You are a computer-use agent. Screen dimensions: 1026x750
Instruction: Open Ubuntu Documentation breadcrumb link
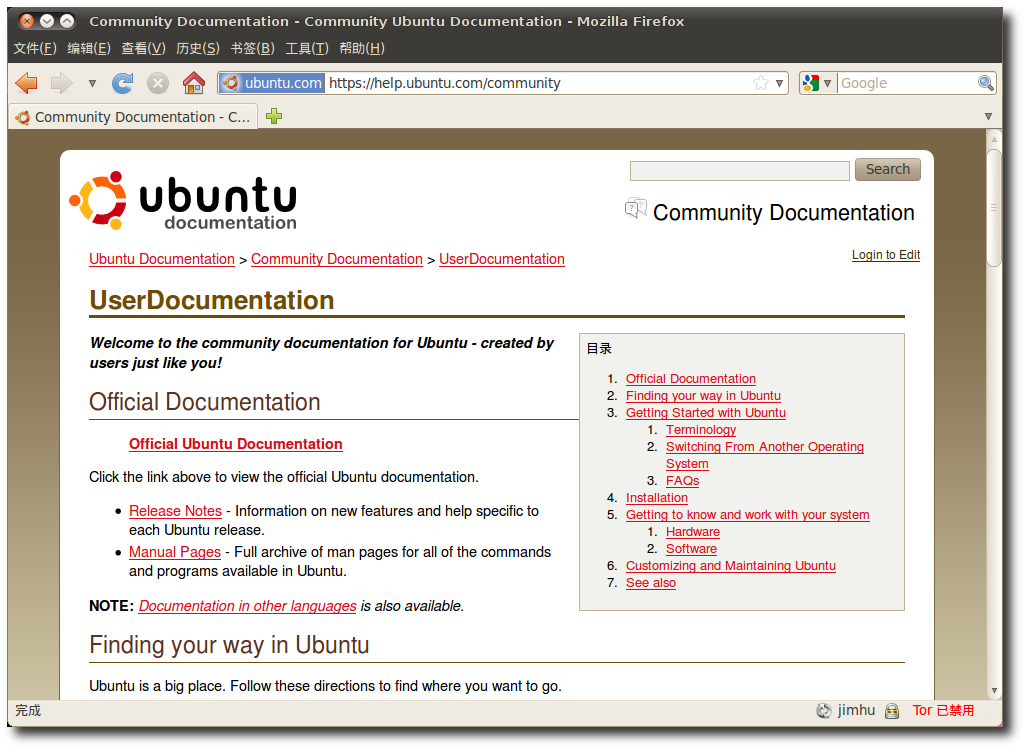pyautogui.click(x=162, y=259)
